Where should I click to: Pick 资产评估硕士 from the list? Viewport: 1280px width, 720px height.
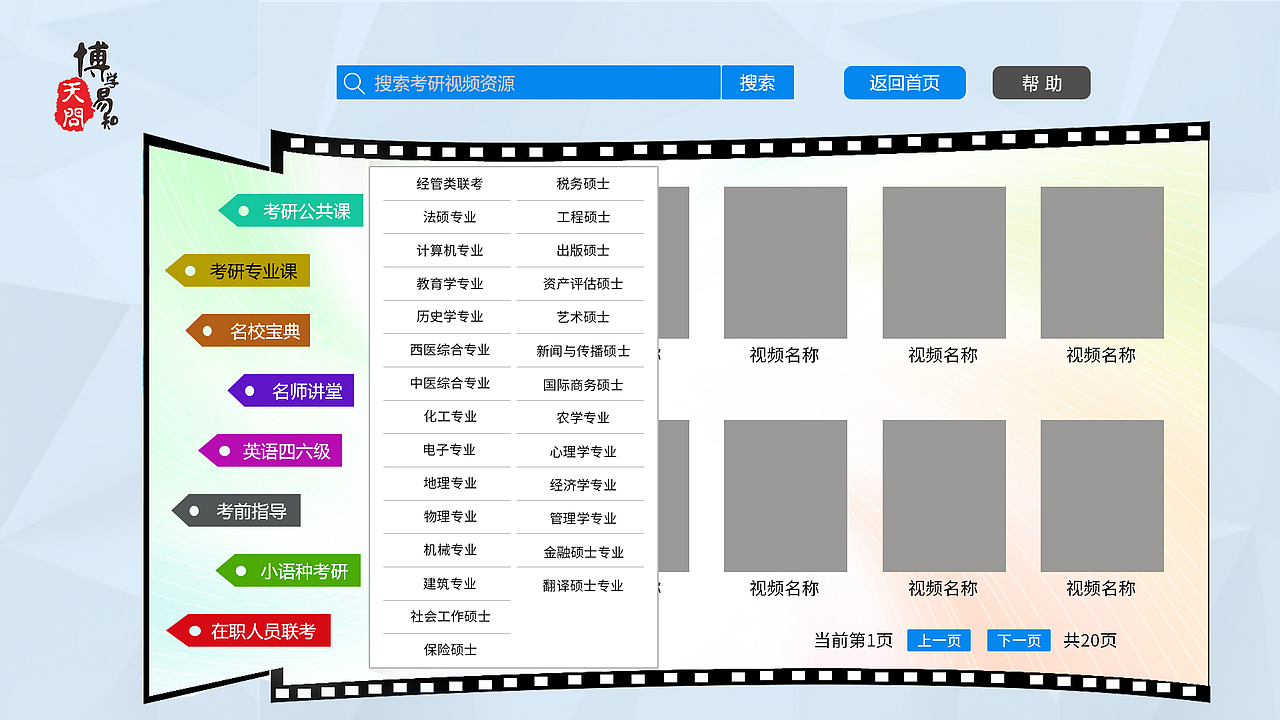tap(583, 284)
